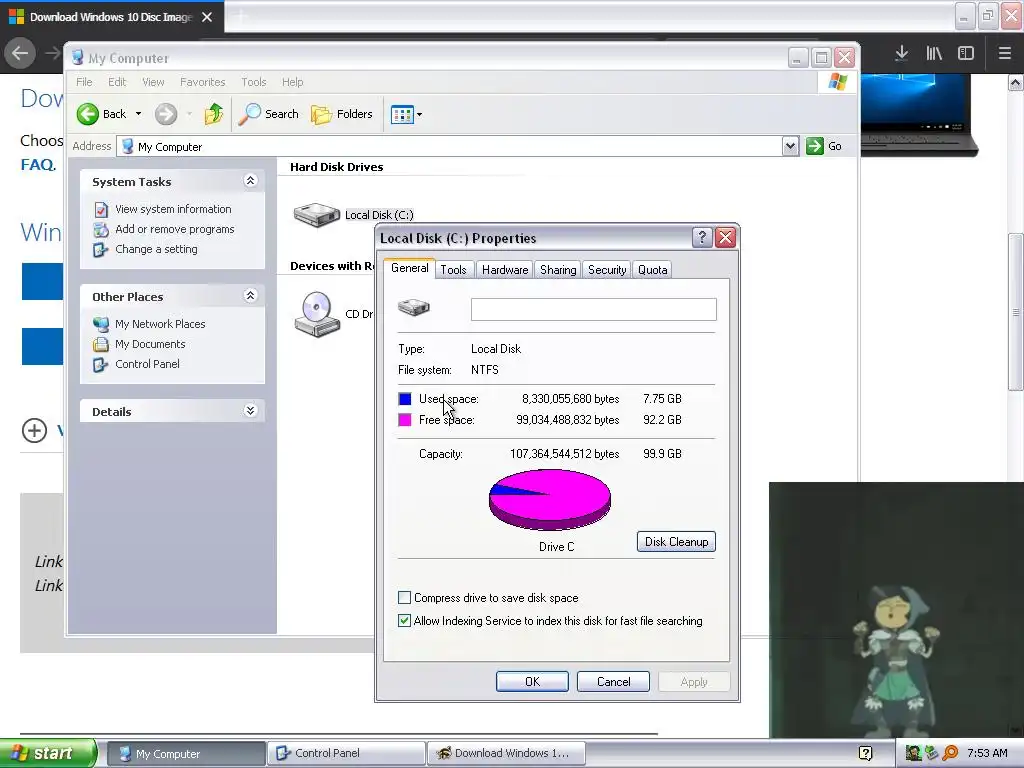The height and width of the screenshot is (768, 1024).
Task: Click the orange magnifier tray icon
Action: pyautogui.click(x=950, y=753)
